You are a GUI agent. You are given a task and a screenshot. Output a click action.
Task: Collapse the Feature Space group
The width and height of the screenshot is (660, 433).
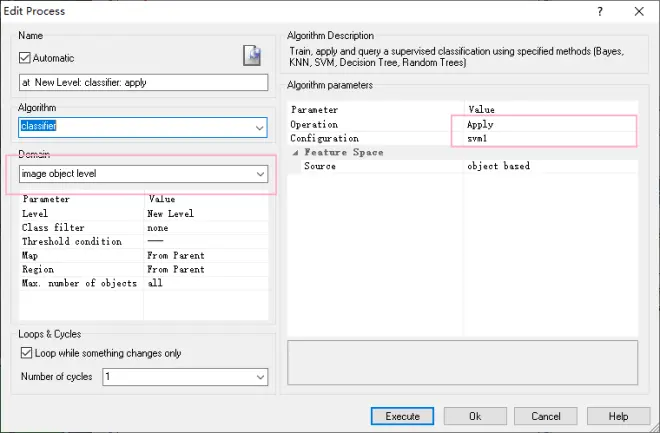click(295, 152)
